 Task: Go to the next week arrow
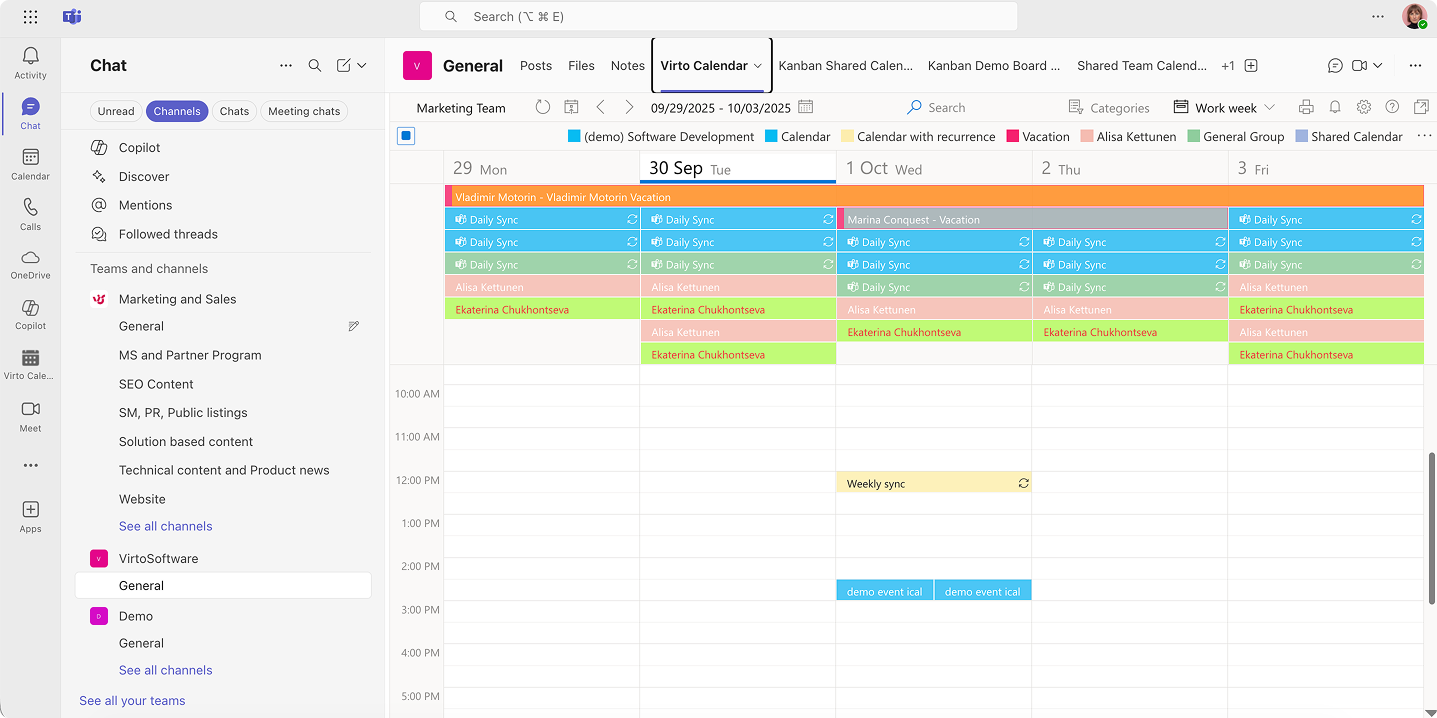tap(629, 107)
